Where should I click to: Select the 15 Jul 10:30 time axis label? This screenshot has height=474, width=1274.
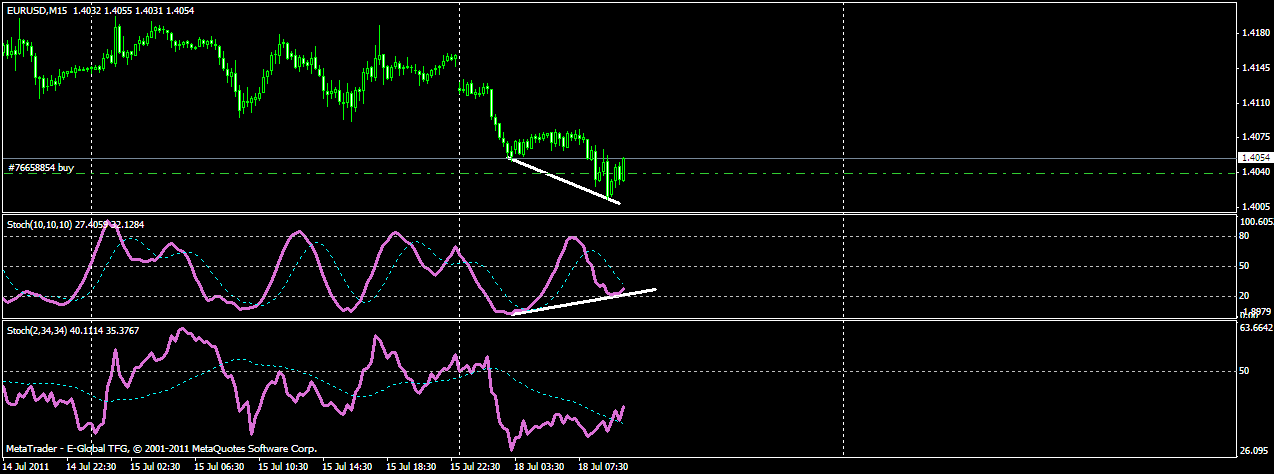point(283,466)
